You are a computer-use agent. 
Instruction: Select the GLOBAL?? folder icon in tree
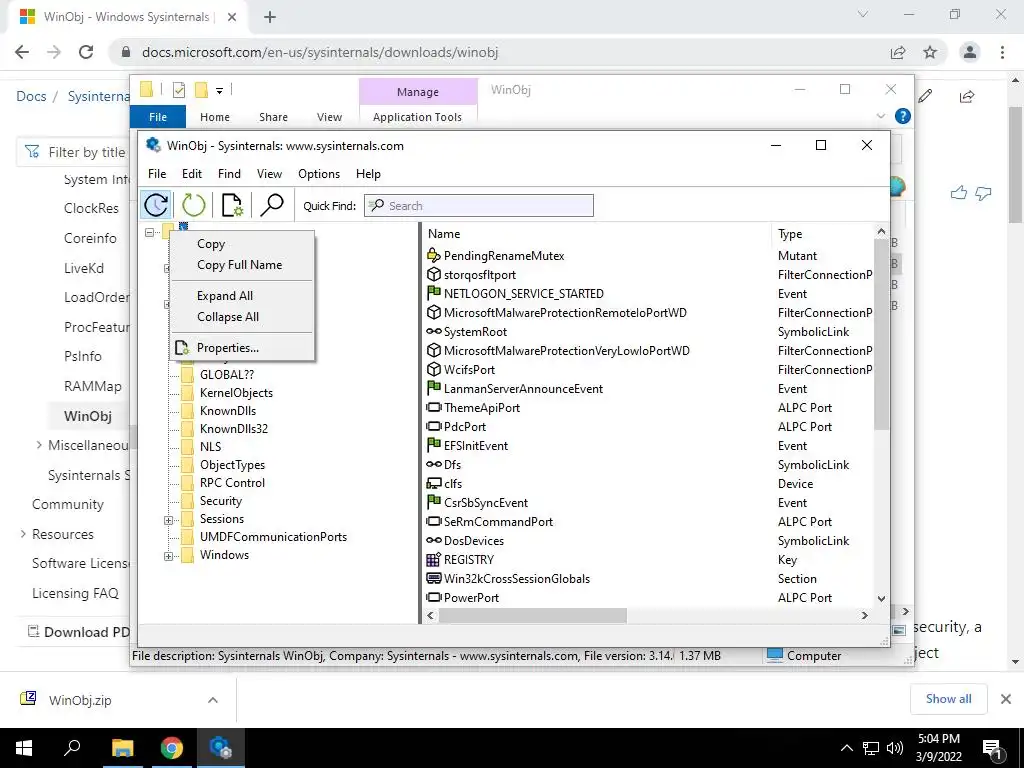tap(187, 375)
